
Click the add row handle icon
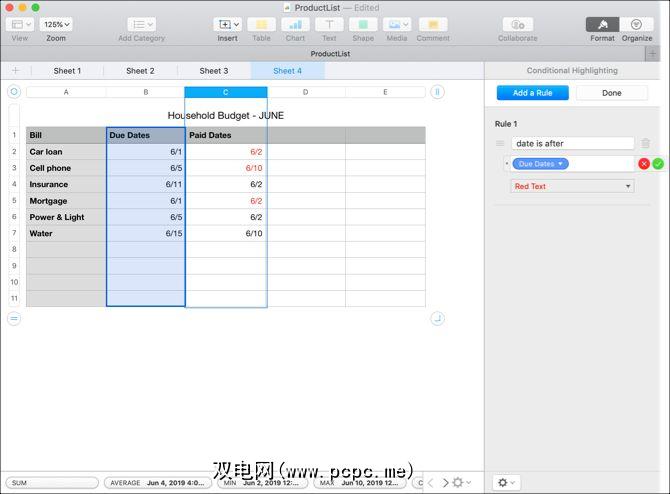point(14,318)
